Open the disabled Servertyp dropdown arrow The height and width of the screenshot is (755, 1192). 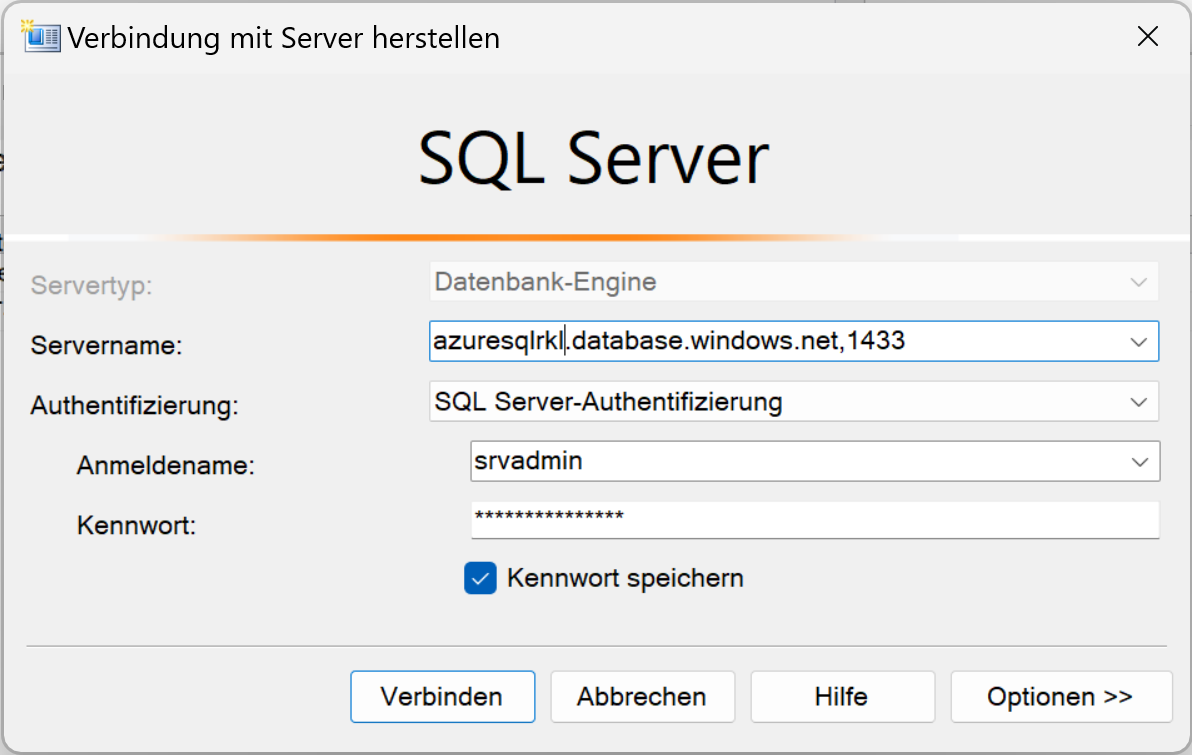click(x=1138, y=282)
